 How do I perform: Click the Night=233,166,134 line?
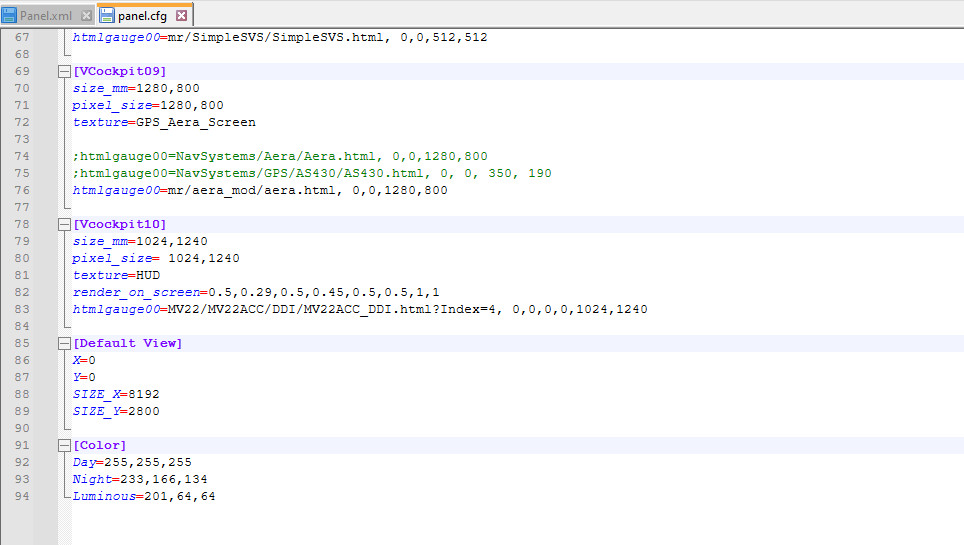click(x=139, y=479)
